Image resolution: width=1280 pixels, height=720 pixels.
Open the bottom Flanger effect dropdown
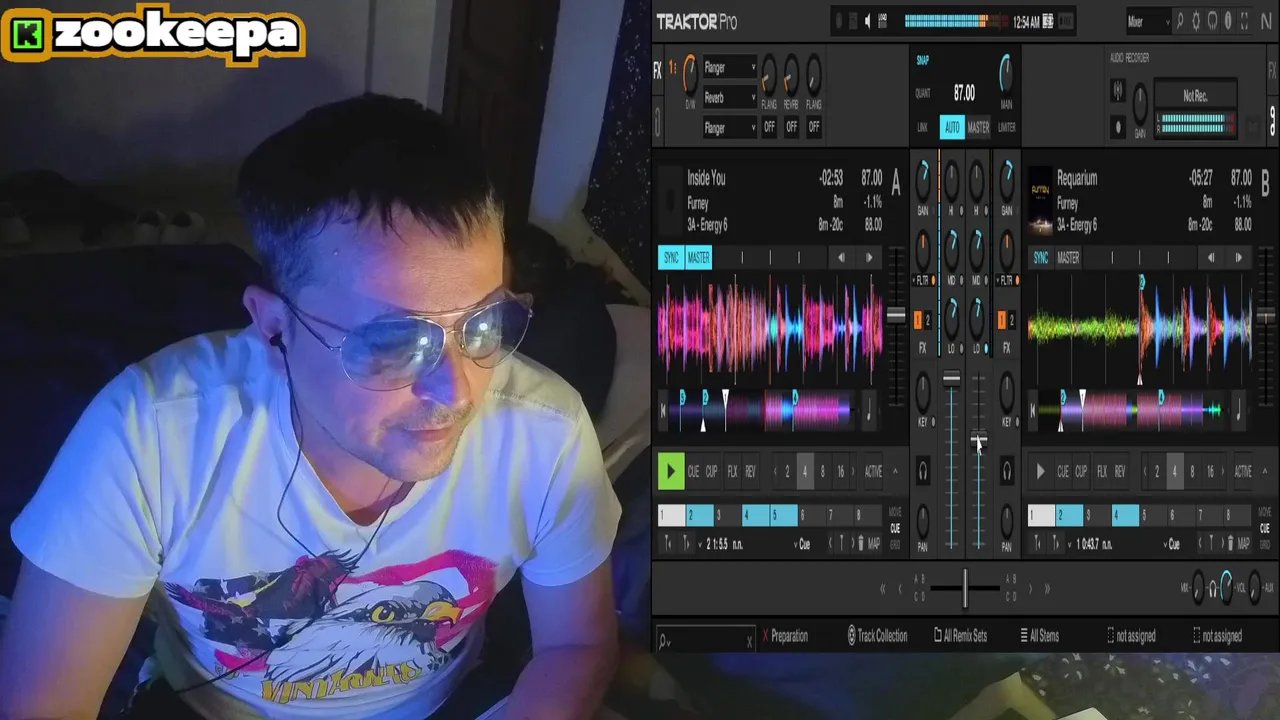[x=729, y=128]
